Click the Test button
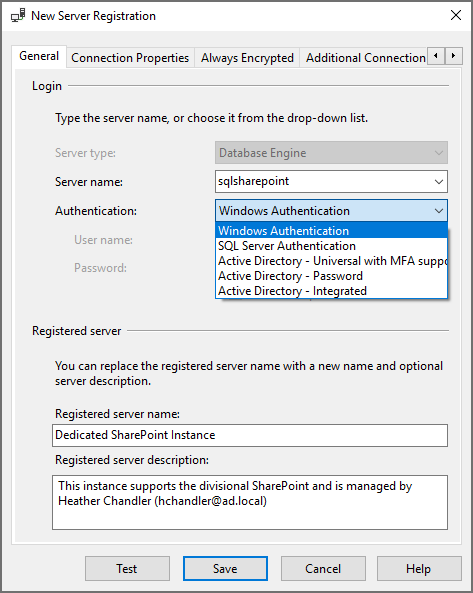The width and height of the screenshot is (473, 593). (x=127, y=568)
